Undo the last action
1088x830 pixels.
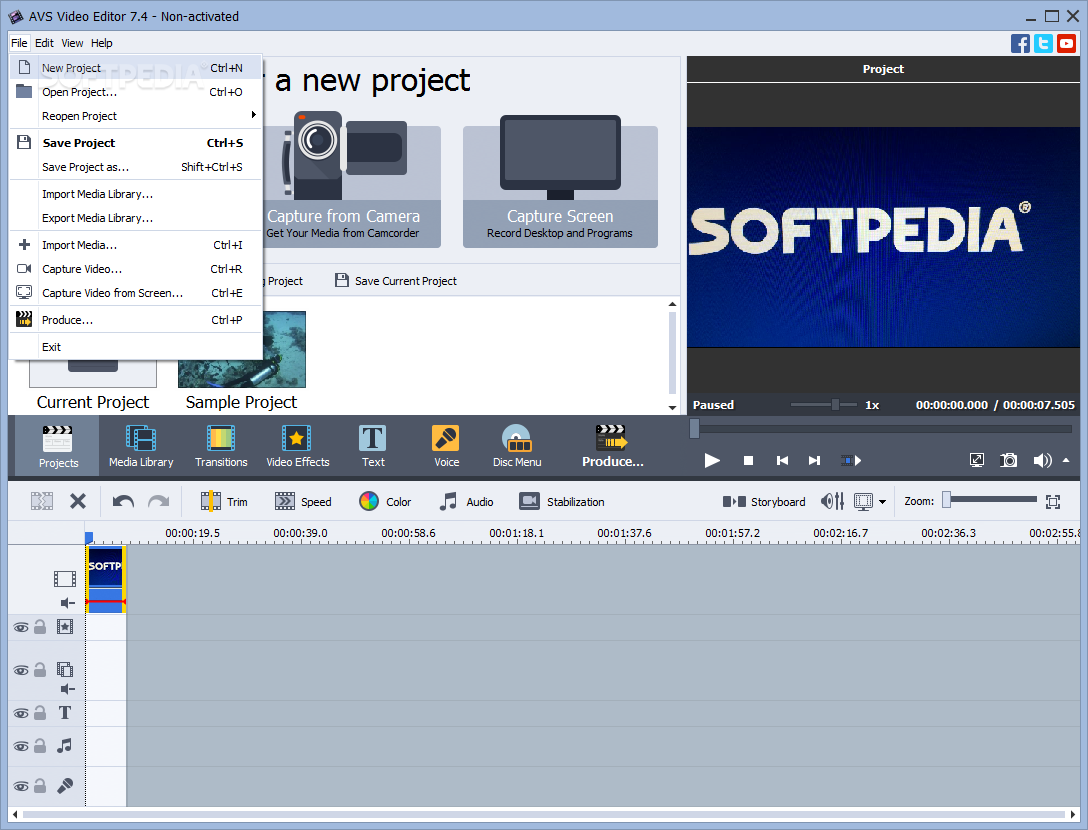pos(123,501)
